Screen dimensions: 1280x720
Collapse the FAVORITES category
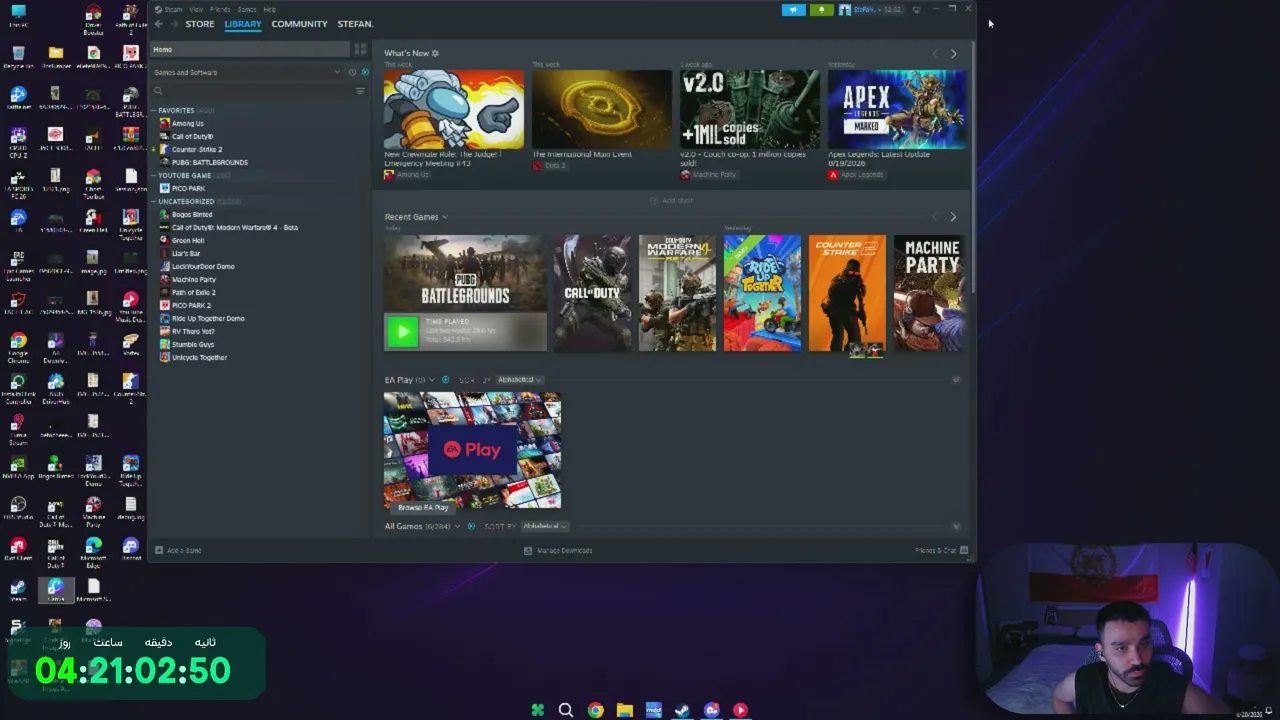[x=154, y=110]
